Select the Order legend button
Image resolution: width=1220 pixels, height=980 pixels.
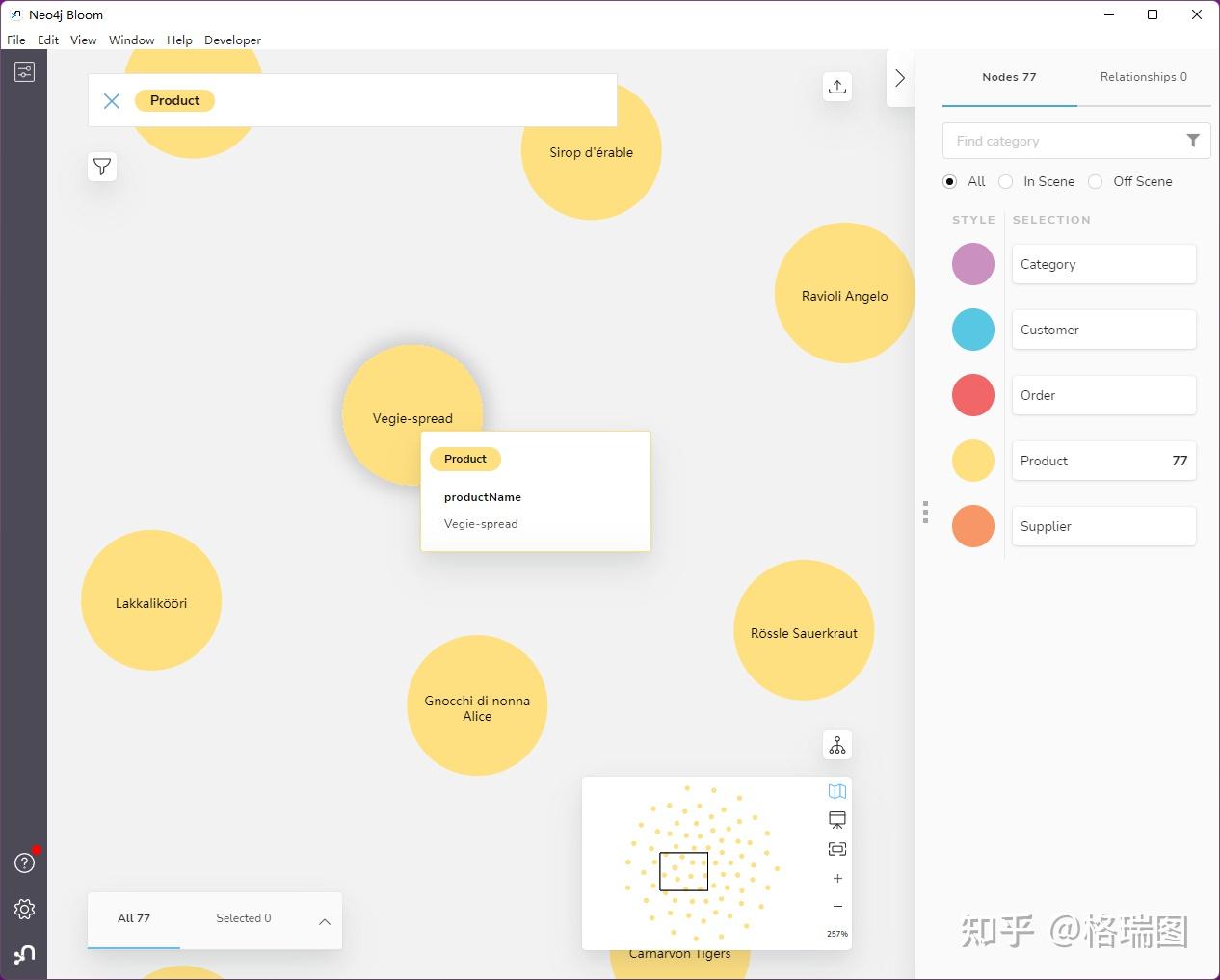click(1104, 395)
